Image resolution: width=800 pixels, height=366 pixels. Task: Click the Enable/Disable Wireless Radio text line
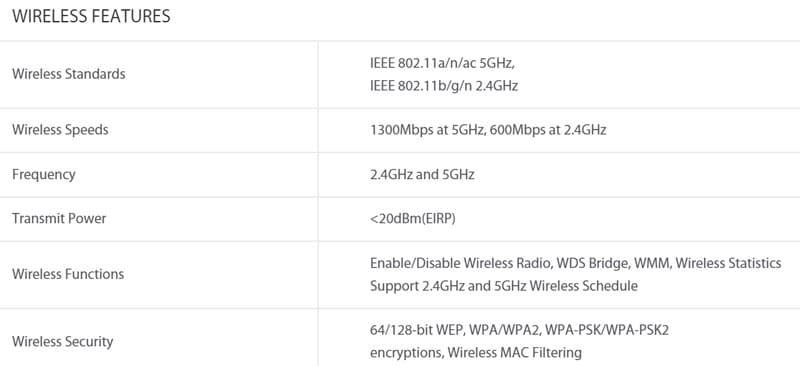point(576,263)
